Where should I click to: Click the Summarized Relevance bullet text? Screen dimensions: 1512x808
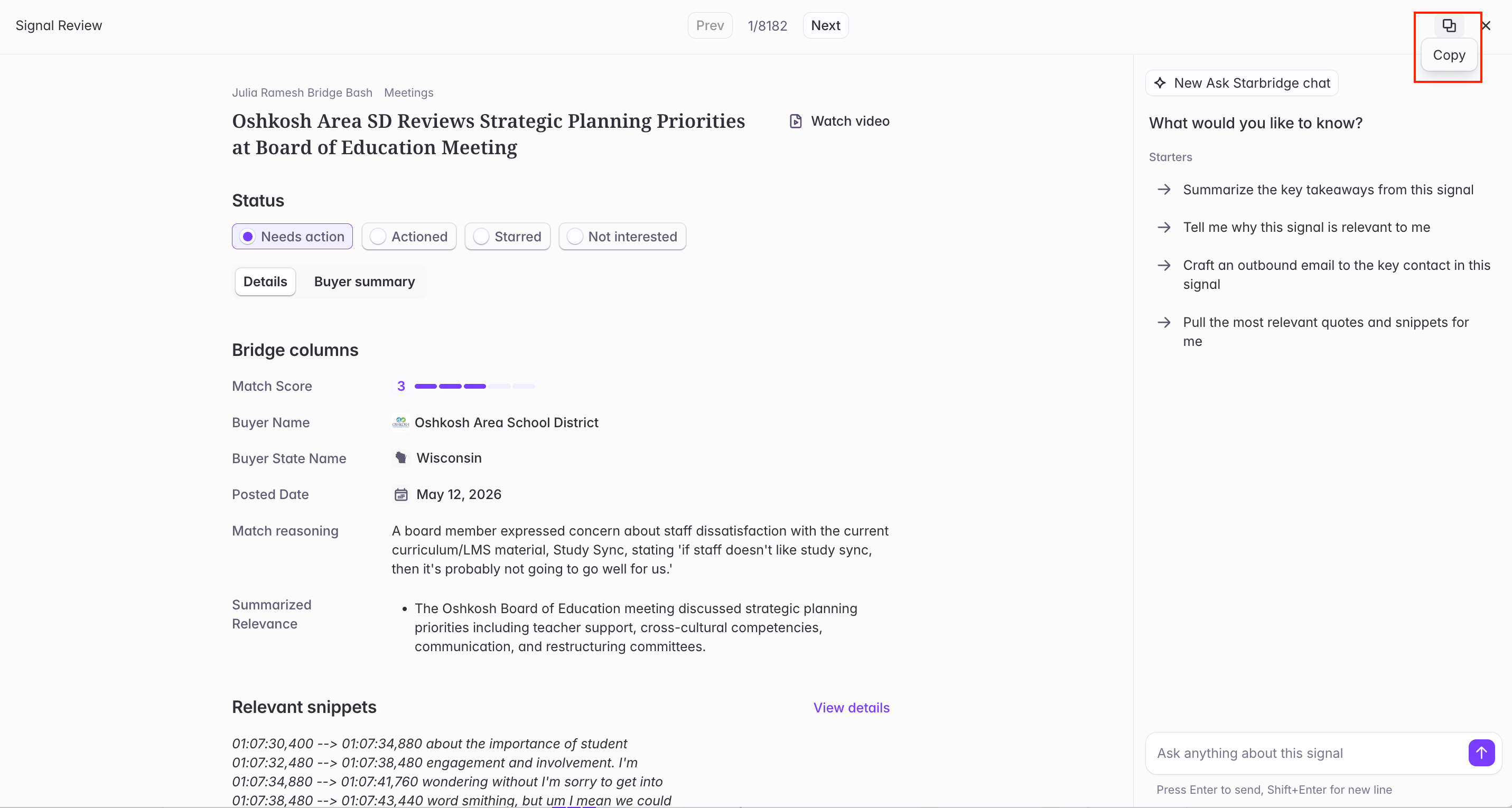tap(636, 627)
